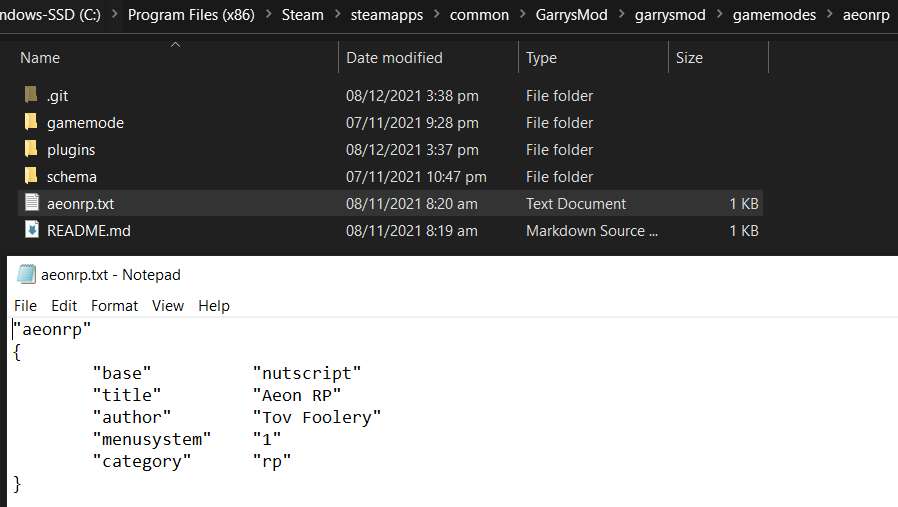Image resolution: width=898 pixels, height=507 pixels.
Task: Click the Notepad icon in the title bar
Action: [26, 274]
